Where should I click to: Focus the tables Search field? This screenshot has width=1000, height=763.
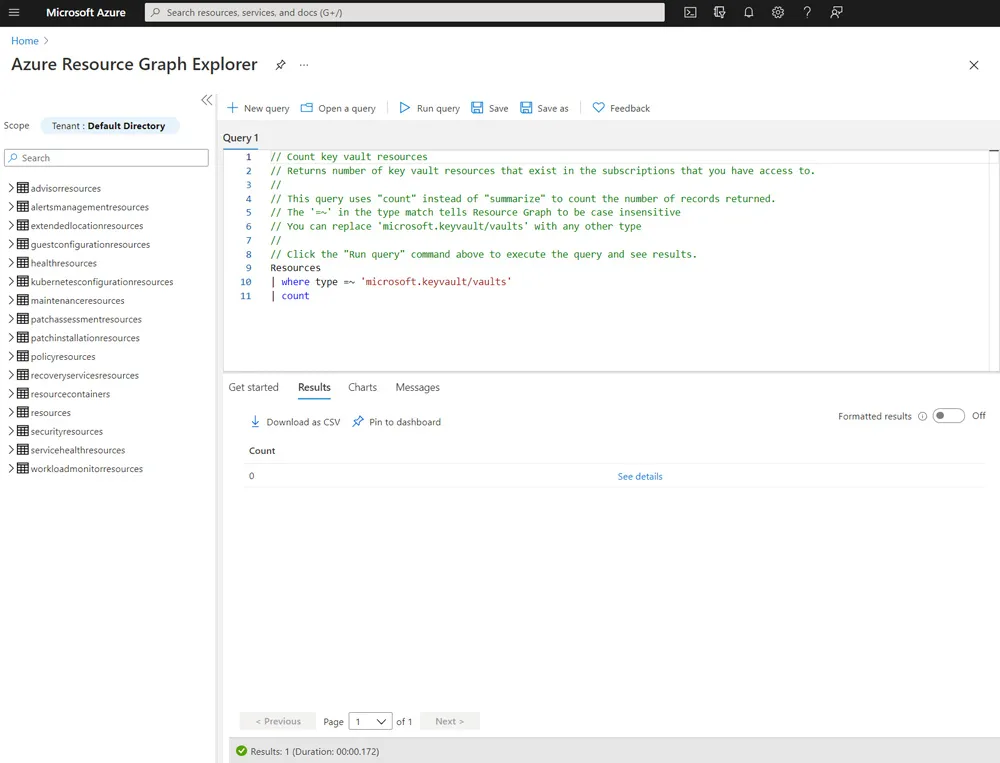107,158
